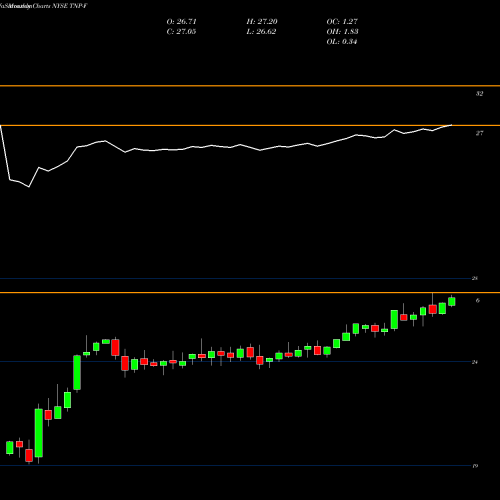This screenshot has height=500, width=500.
Task: Select the OC: 1.27 value
Action: pyautogui.click(x=342, y=22)
